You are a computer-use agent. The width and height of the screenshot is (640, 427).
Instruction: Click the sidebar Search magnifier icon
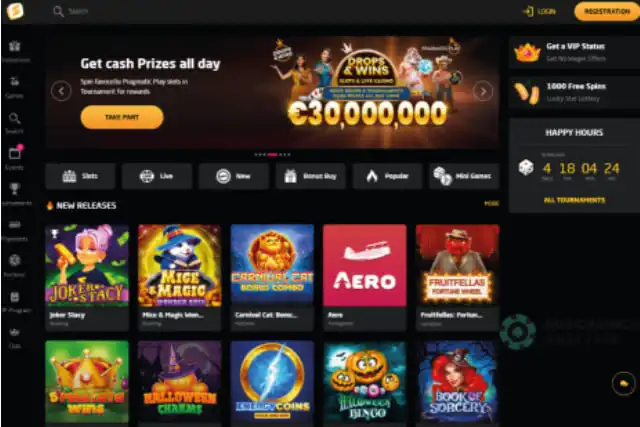[x=15, y=118]
